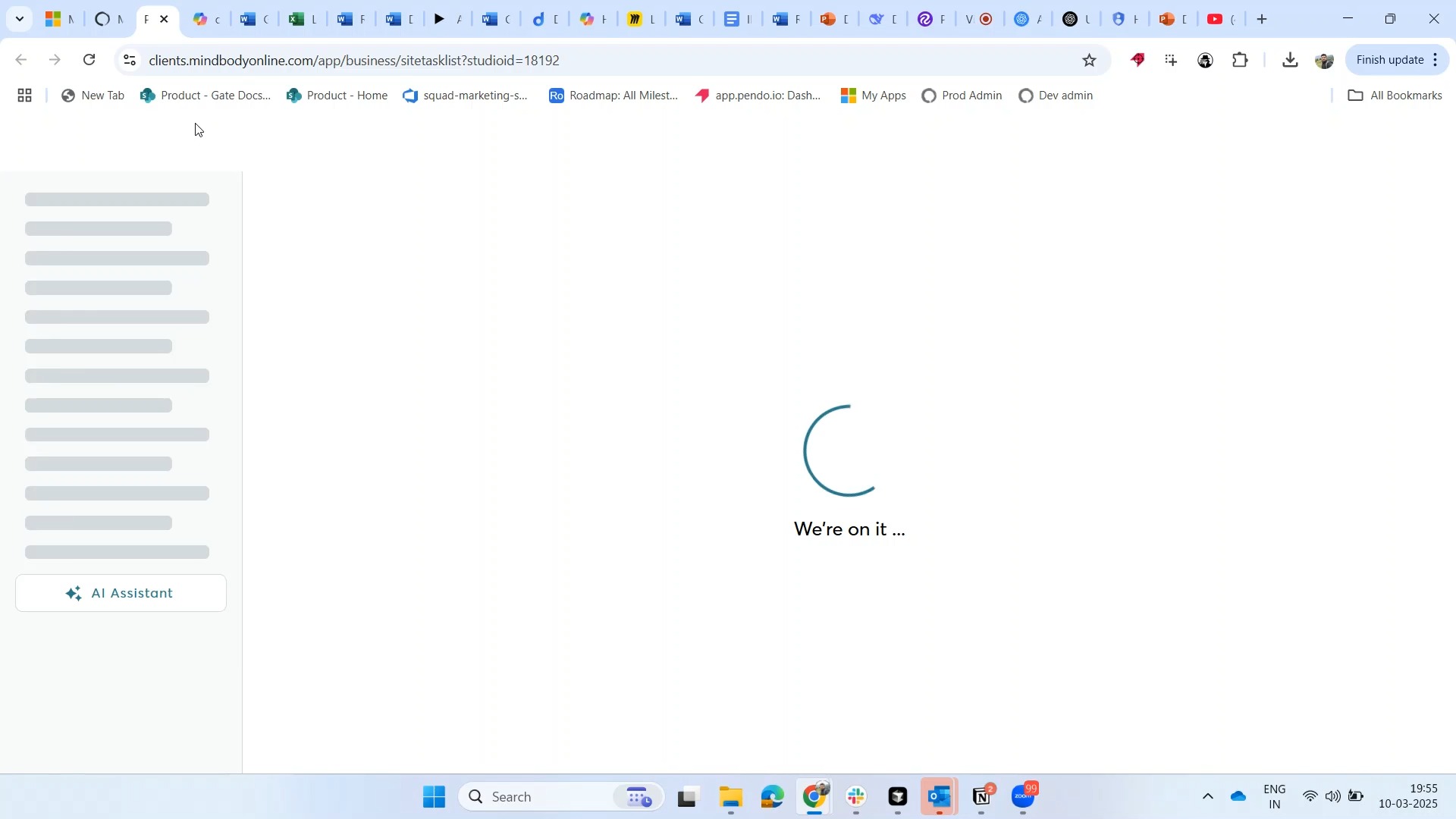The width and height of the screenshot is (1456, 819).
Task: Open the Chrome apps grid shortcut
Action: (24, 96)
